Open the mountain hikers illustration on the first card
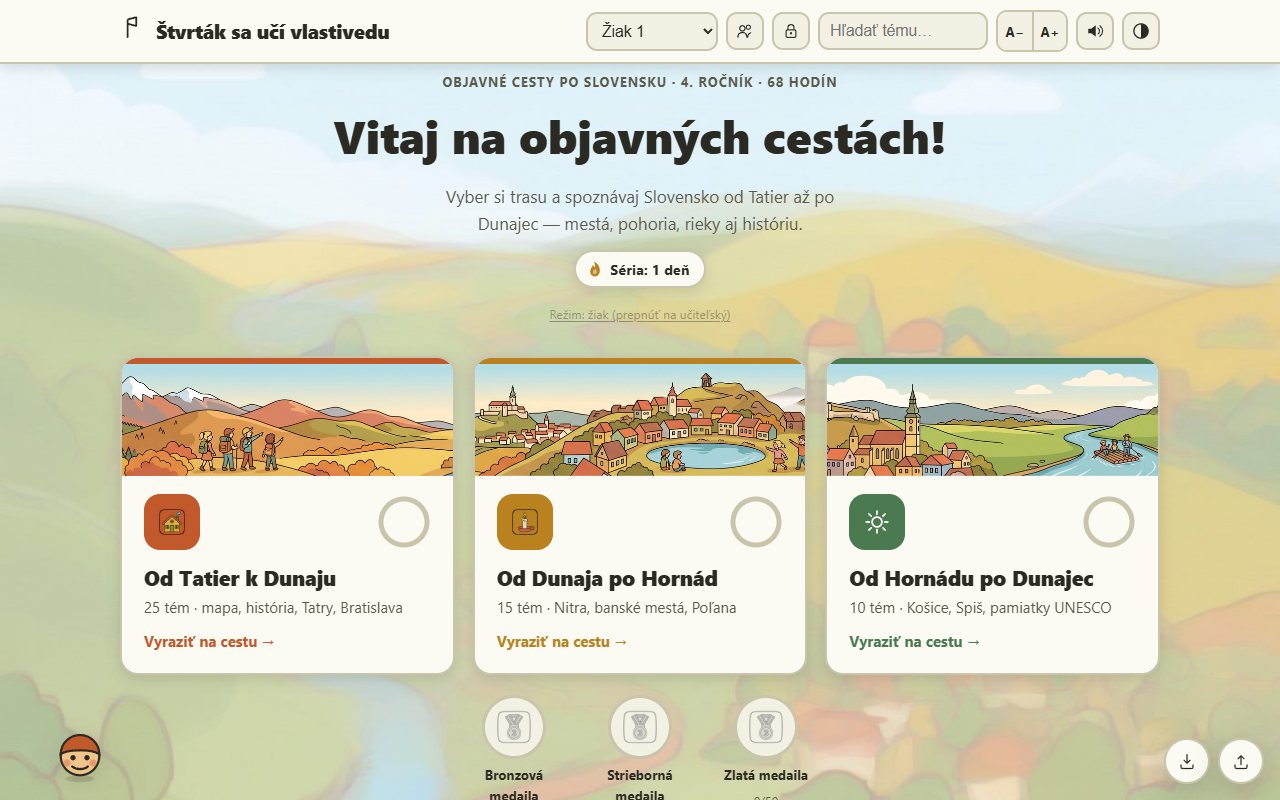This screenshot has height=800, width=1280. coord(287,419)
